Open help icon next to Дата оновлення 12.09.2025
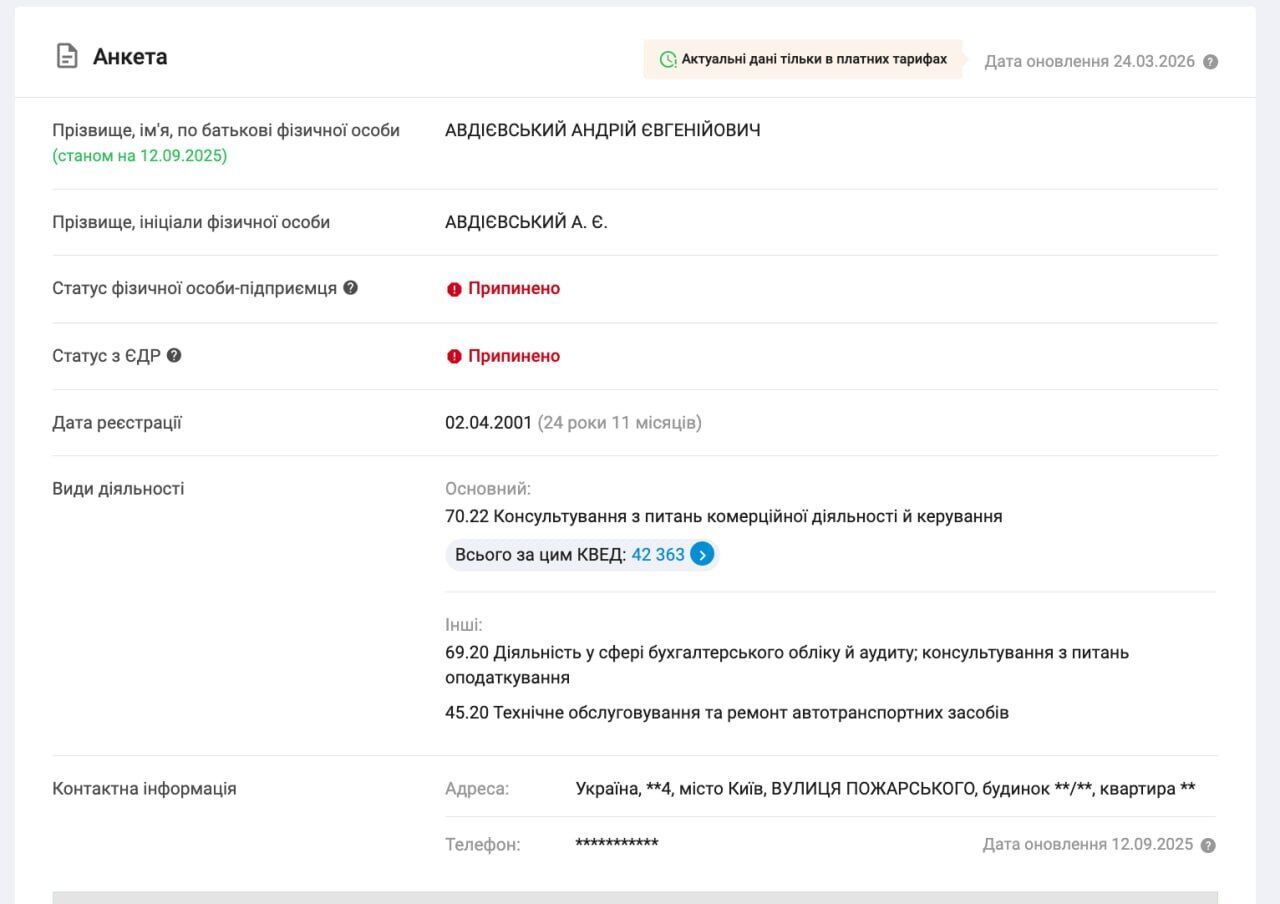 (1208, 845)
